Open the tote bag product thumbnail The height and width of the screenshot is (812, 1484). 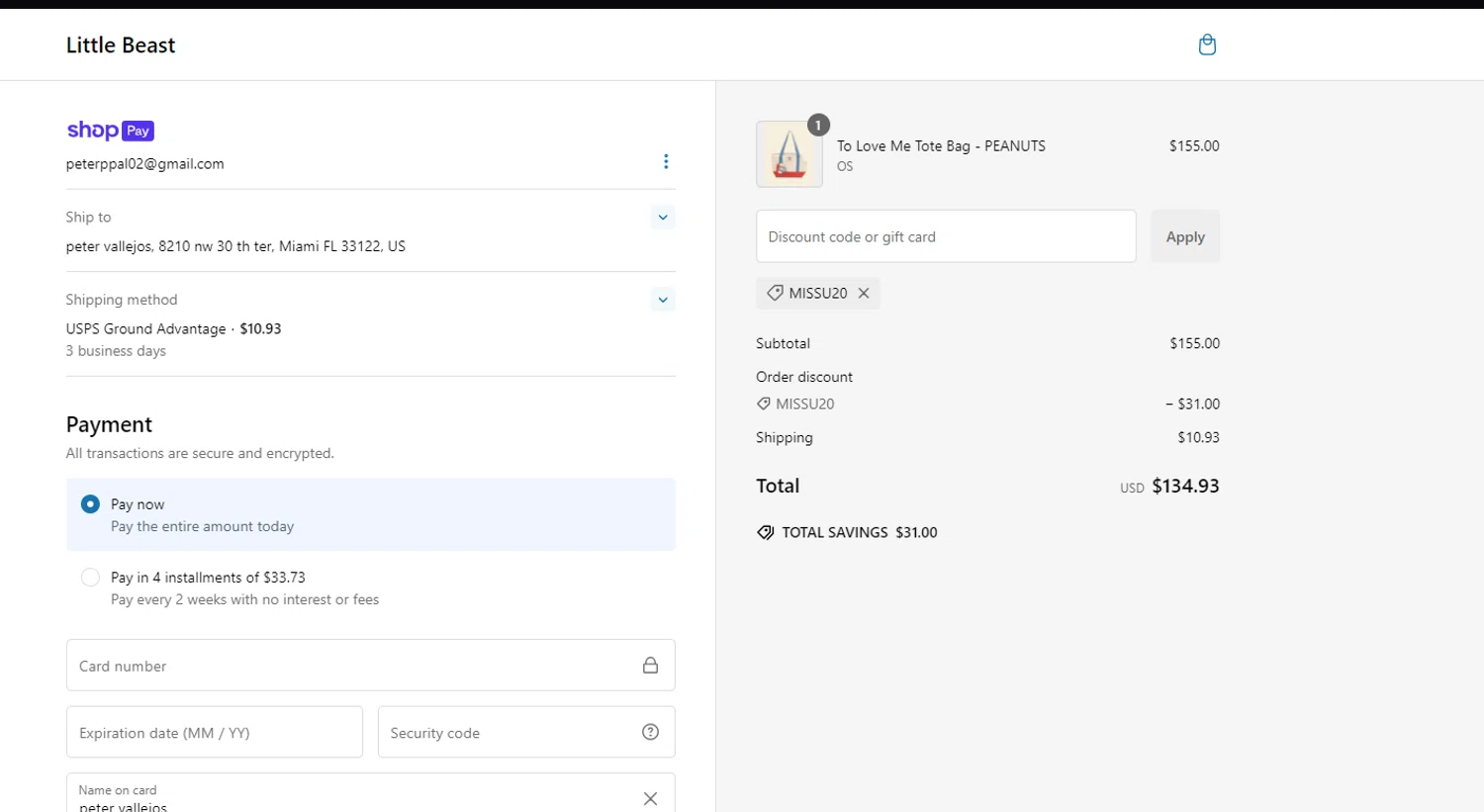[x=789, y=154]
